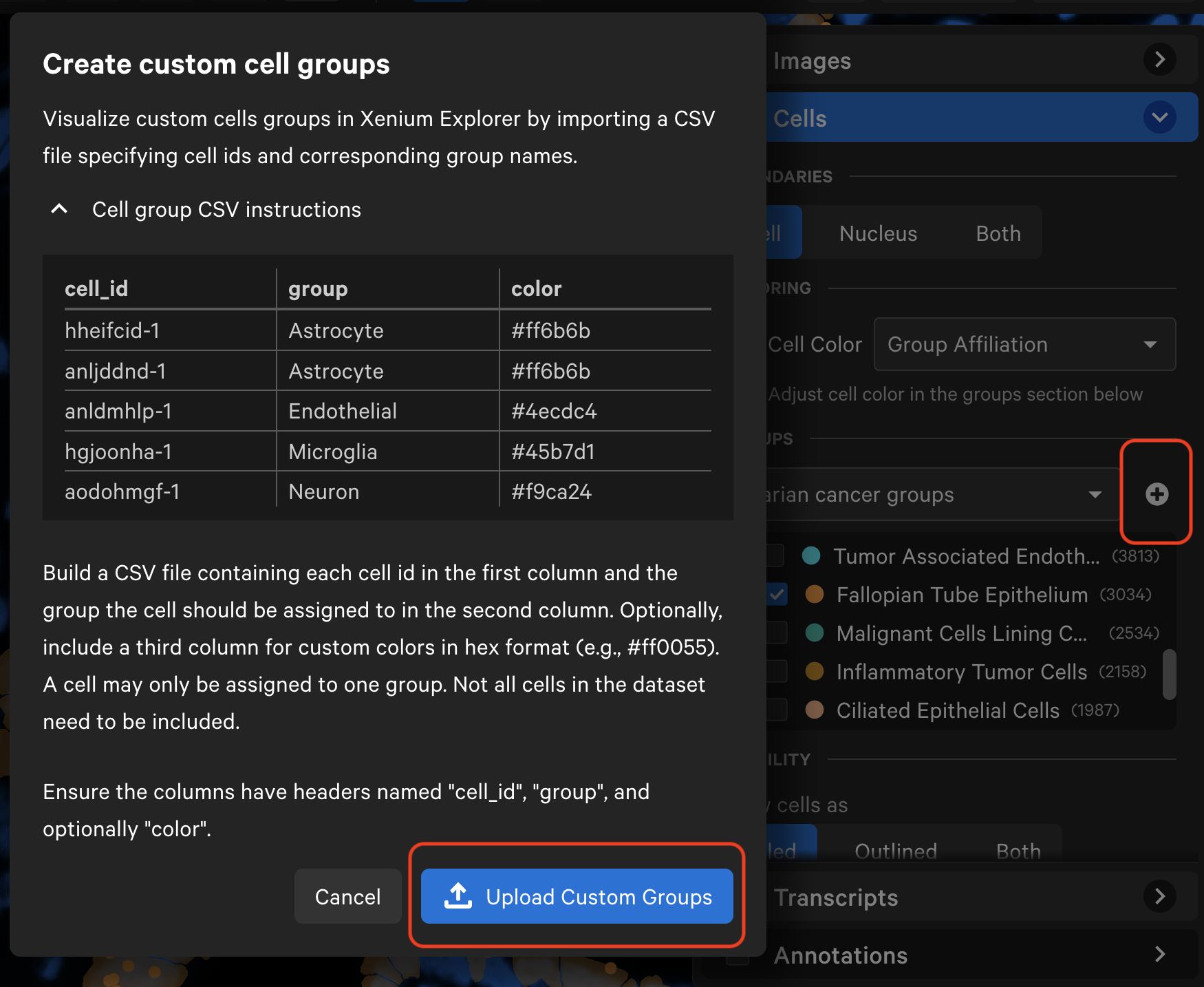Click Malignant Cells Lining color dot
The width and height of the screenshot is (1204, 987).
pos(815,633)
